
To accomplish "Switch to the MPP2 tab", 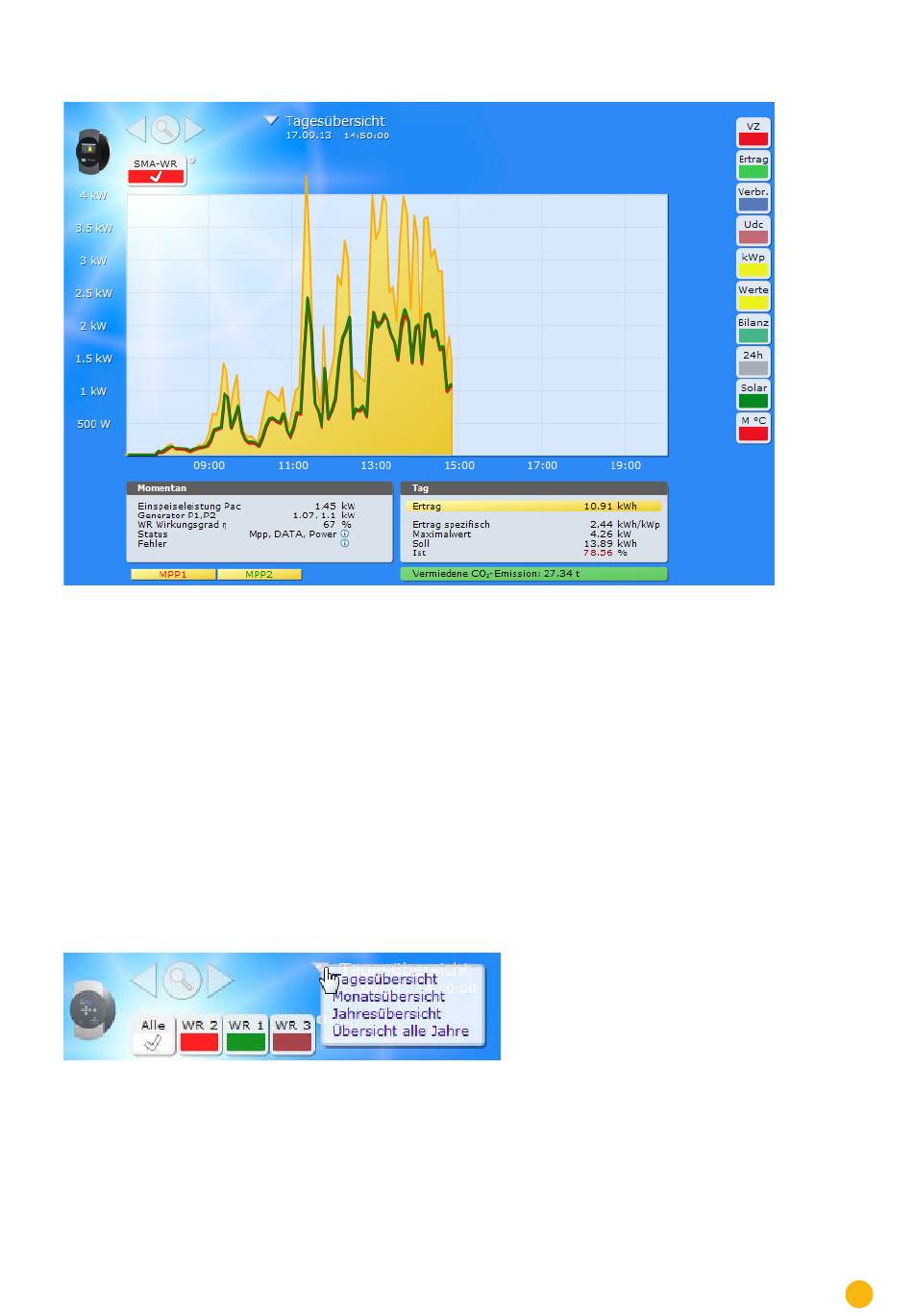I will click(x=259, y=574).
